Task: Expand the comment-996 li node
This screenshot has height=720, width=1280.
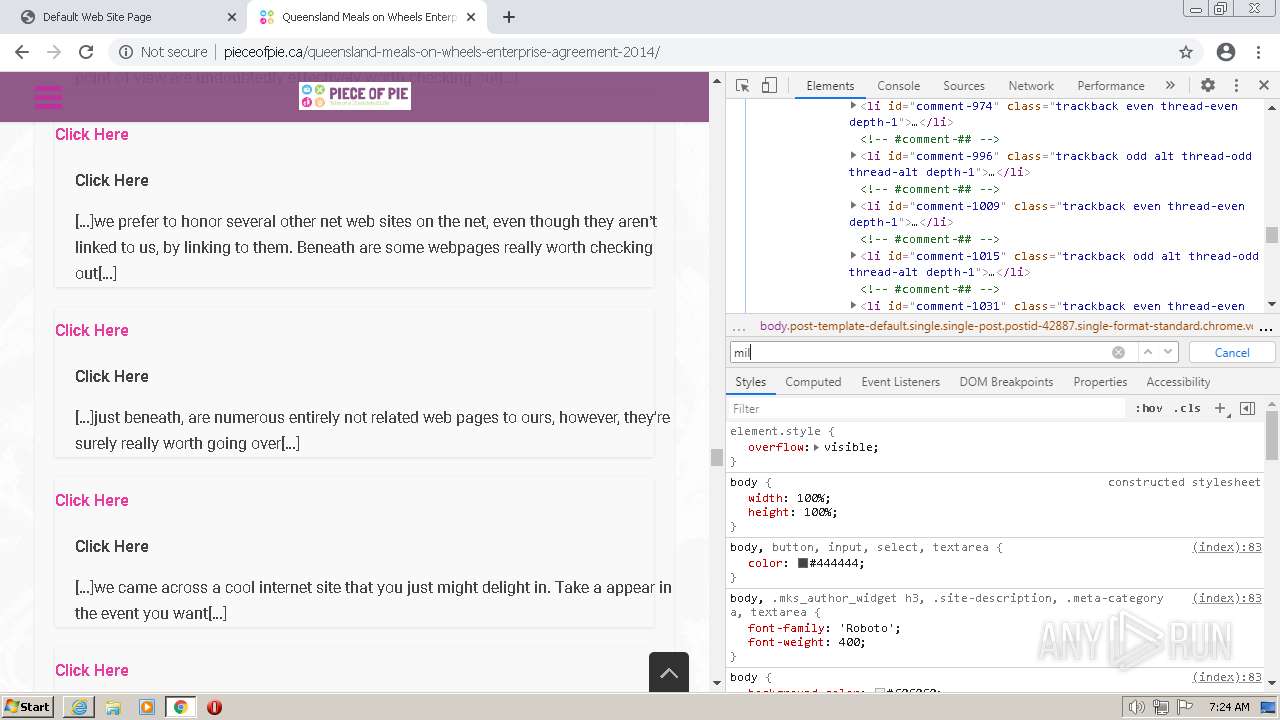Action: [x=853, y=156]
